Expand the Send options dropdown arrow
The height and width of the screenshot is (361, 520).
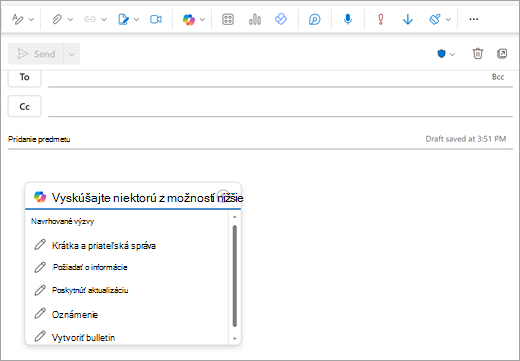72,54
